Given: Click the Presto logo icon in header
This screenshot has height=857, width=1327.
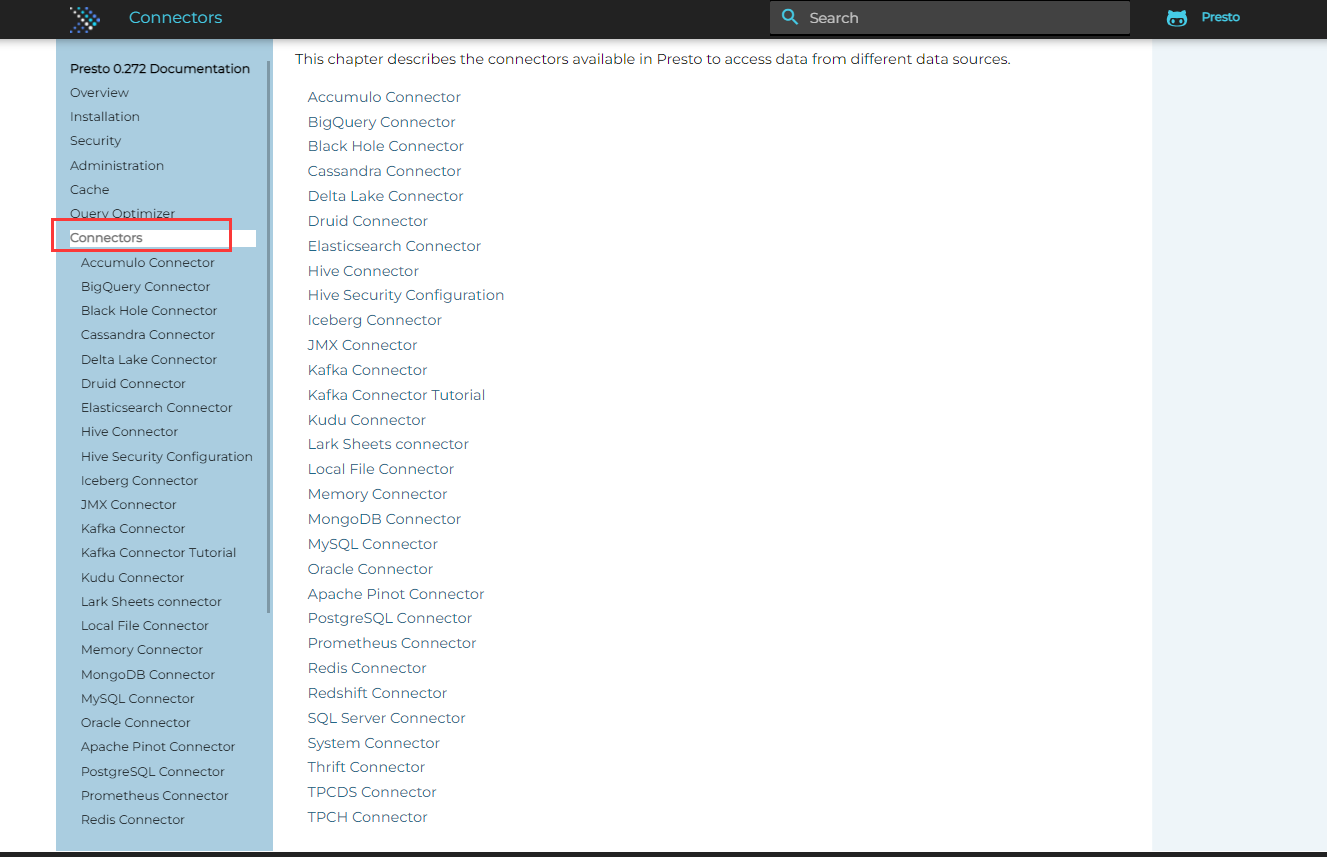Looking at the screenshot, I should tap(85, 18).
